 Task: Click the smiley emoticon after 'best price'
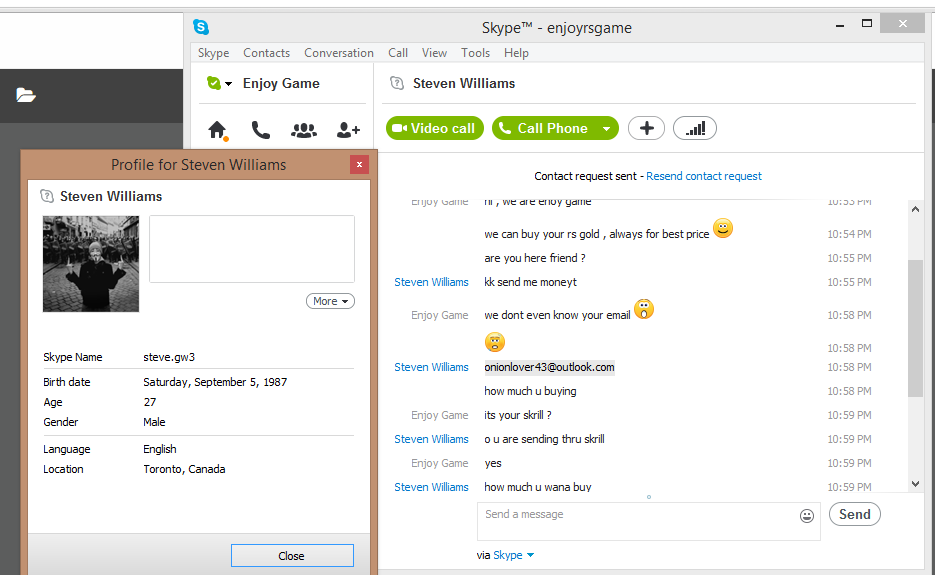[723, 228]
